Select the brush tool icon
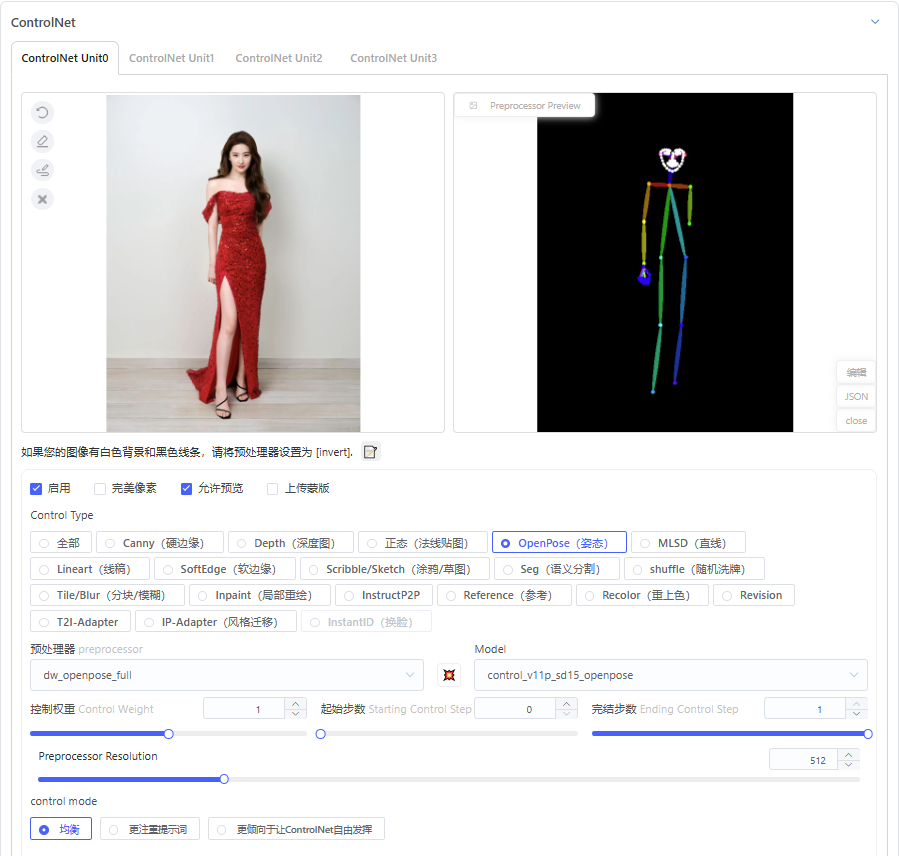Screen dimensions: 899x856 [x=42, y=170]
